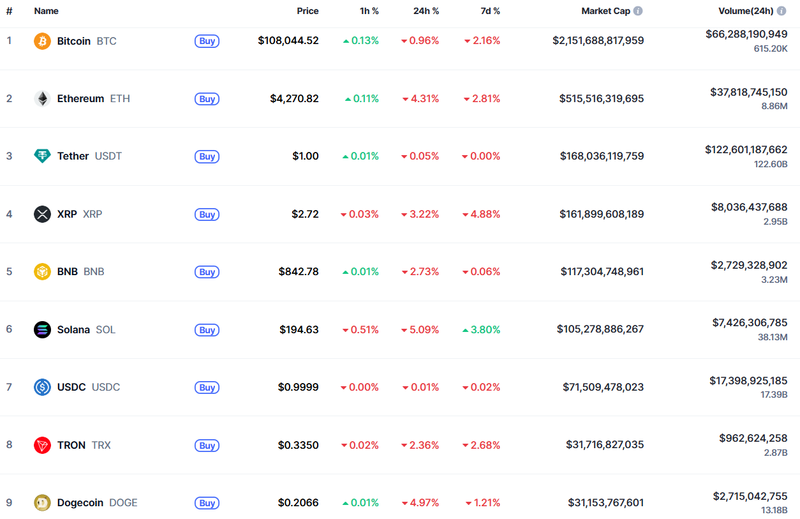Click the Dogecoin logo icon

point(42,503)
